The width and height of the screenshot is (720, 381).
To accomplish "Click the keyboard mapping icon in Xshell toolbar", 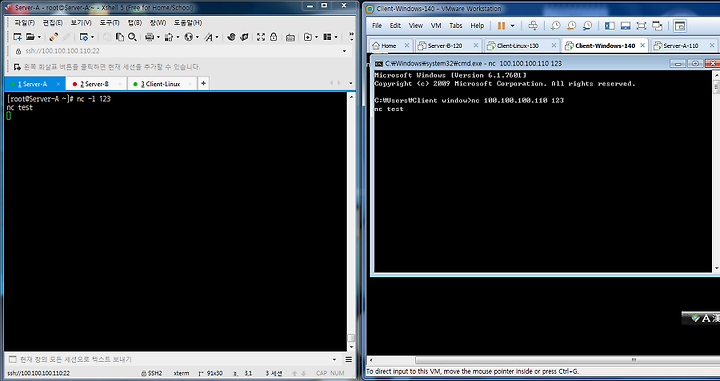I will click(290, 38).
